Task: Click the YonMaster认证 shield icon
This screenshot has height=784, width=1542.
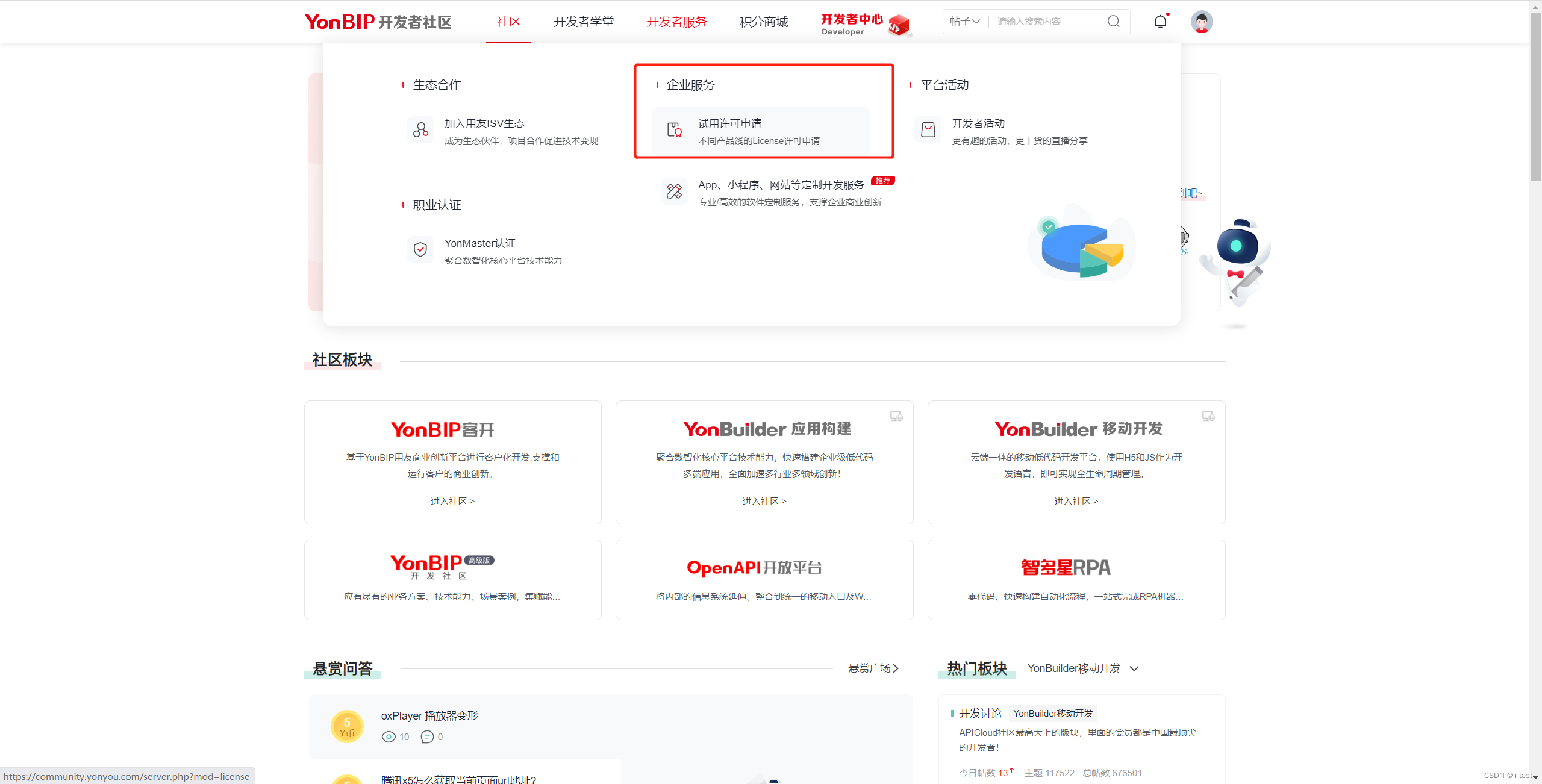Action: [x=420, y=250]
